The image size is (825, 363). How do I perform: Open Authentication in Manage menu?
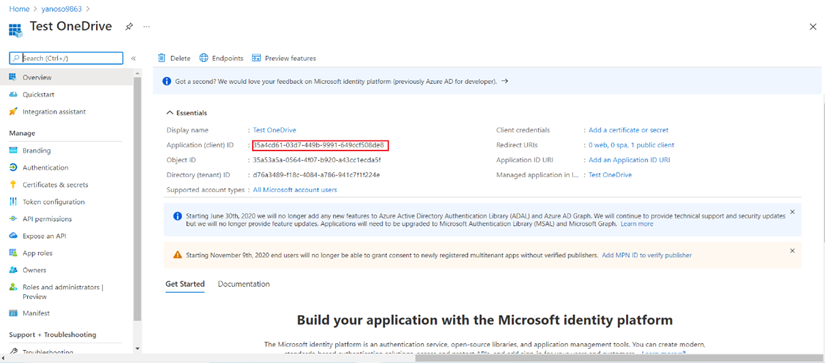[45, 168]
